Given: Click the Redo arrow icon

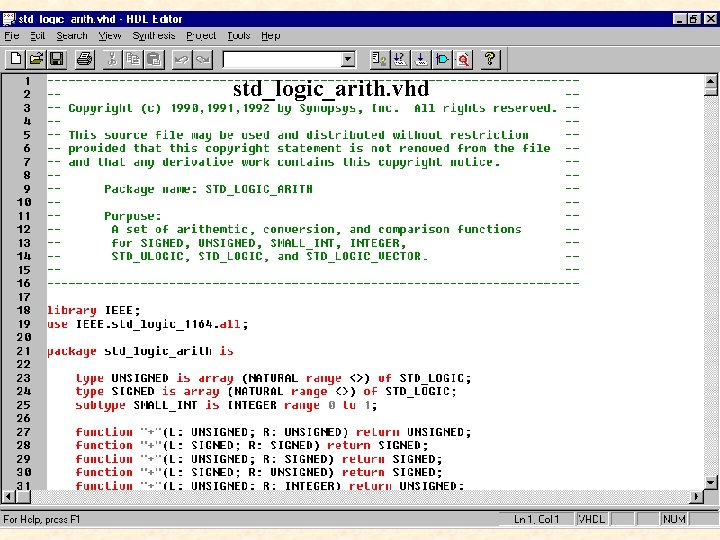Looking at the screenshot, I should pos(202,59).
